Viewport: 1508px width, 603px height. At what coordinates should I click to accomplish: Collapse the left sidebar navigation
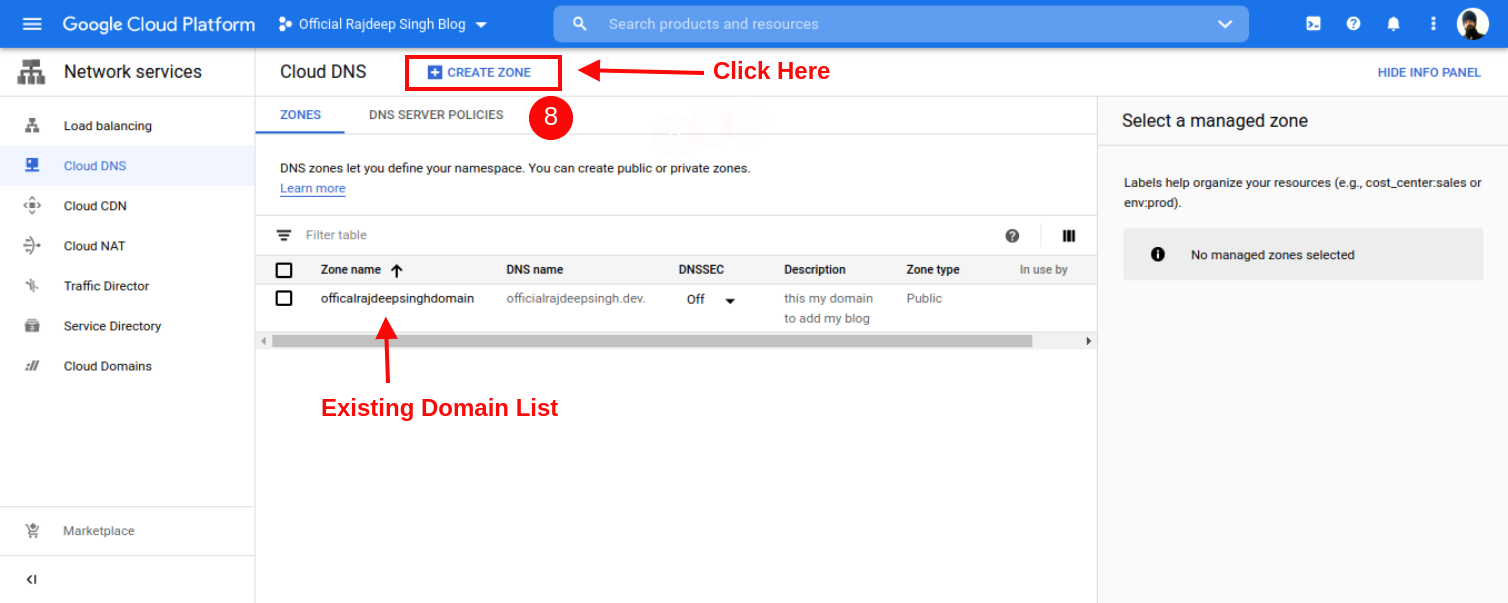point(32,579)
